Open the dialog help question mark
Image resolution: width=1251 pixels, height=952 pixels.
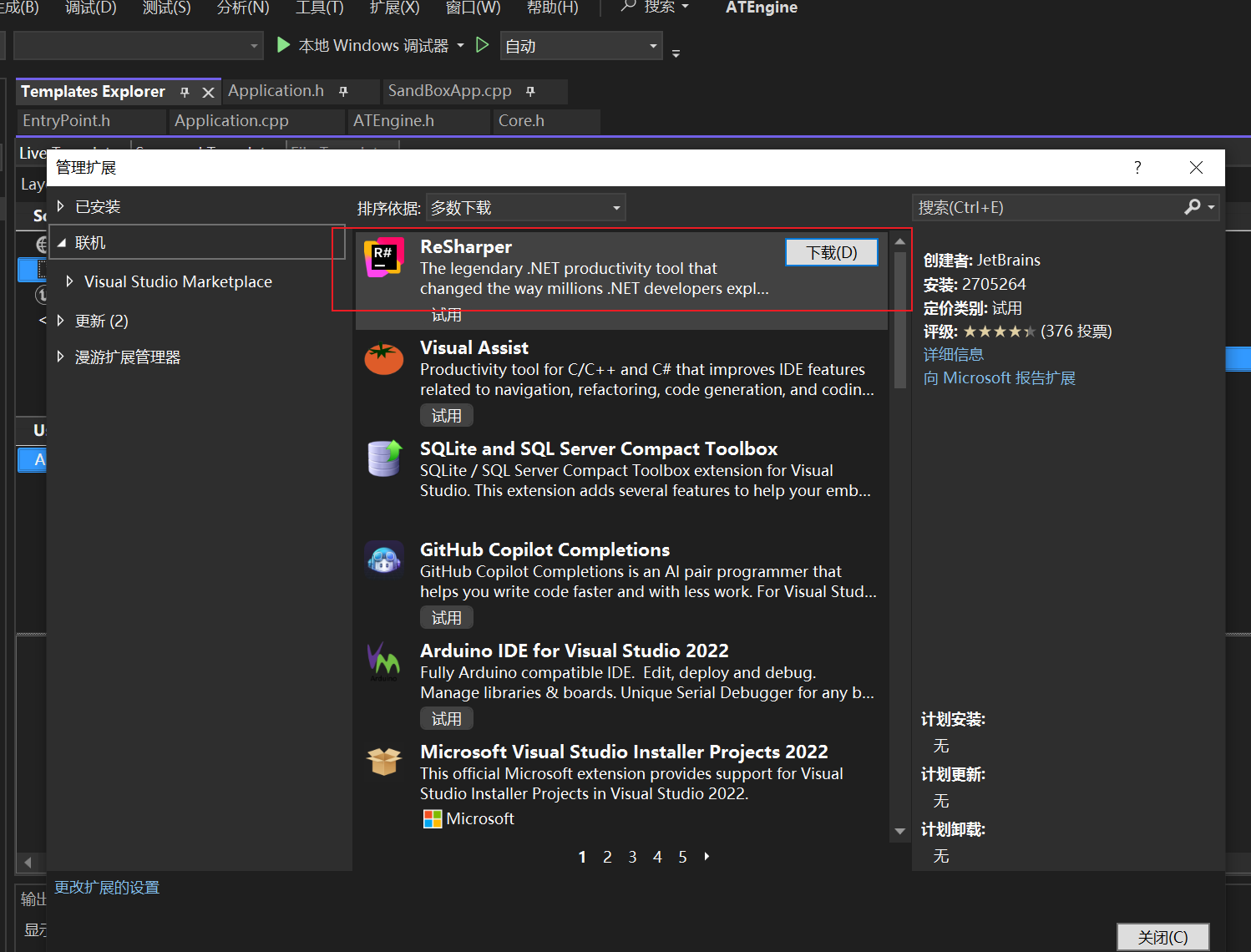coord(1137,168)
